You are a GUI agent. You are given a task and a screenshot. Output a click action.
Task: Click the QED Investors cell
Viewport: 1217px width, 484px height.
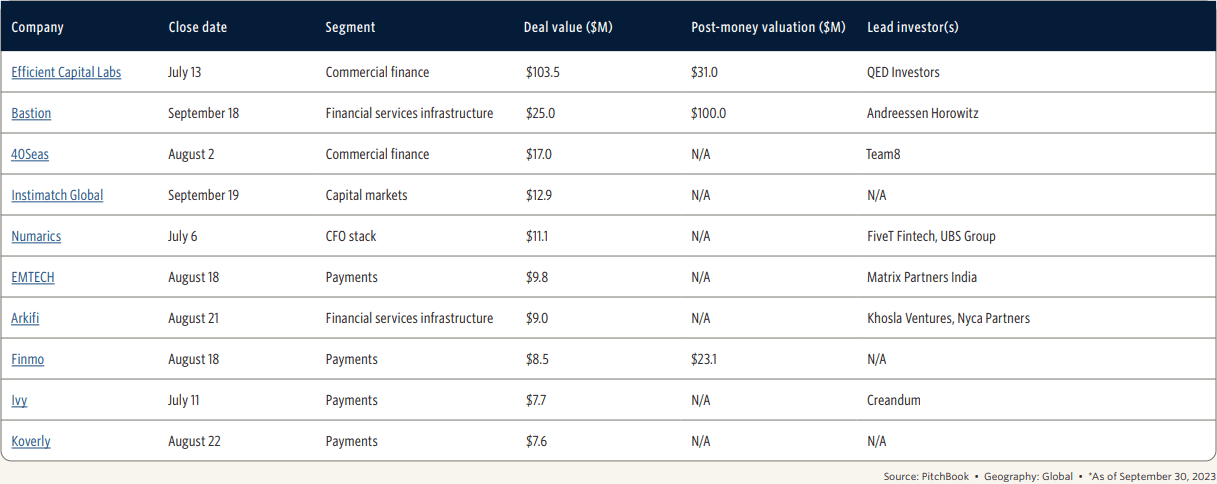tap(903, 73)
